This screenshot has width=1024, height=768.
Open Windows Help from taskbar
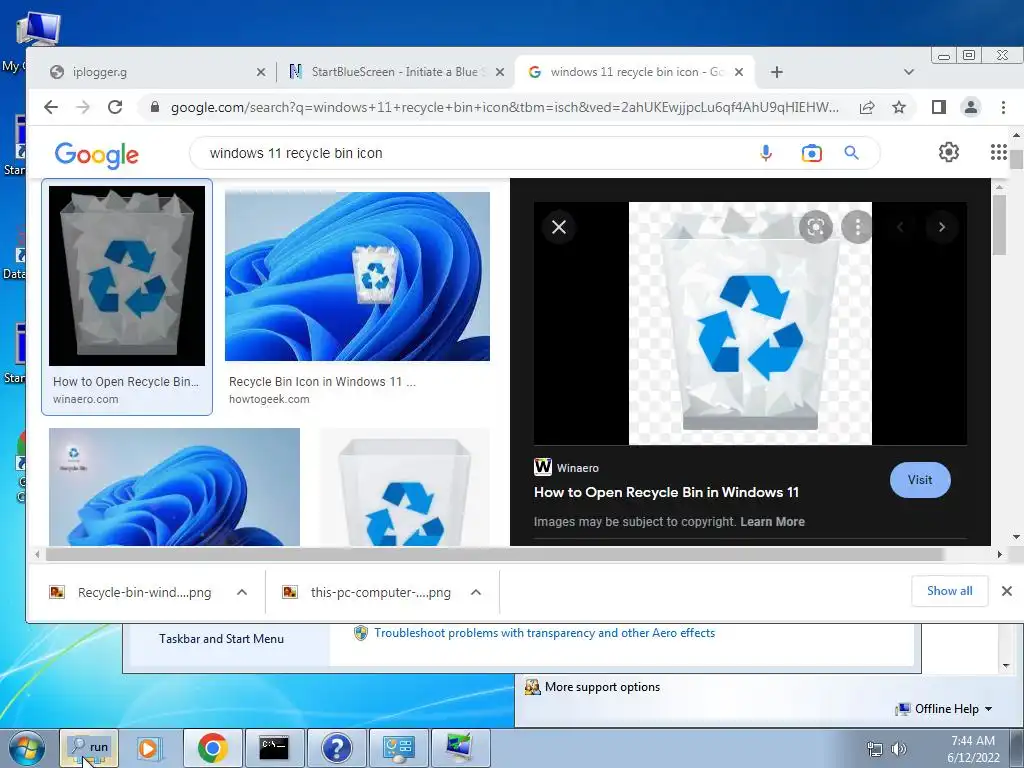(336, 748)
